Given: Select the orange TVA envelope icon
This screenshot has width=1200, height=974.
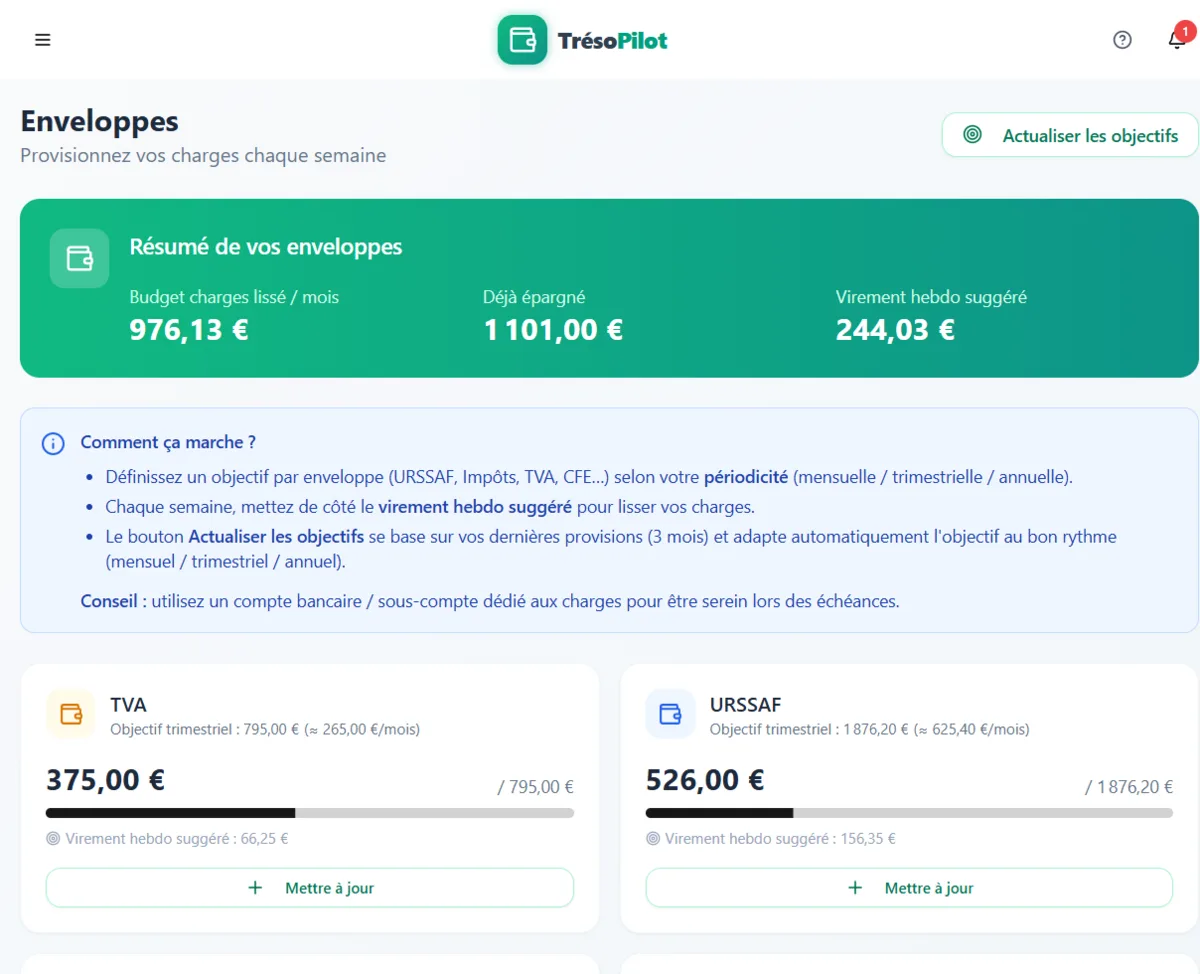Looking at the screenshot, I should point(70,714).
